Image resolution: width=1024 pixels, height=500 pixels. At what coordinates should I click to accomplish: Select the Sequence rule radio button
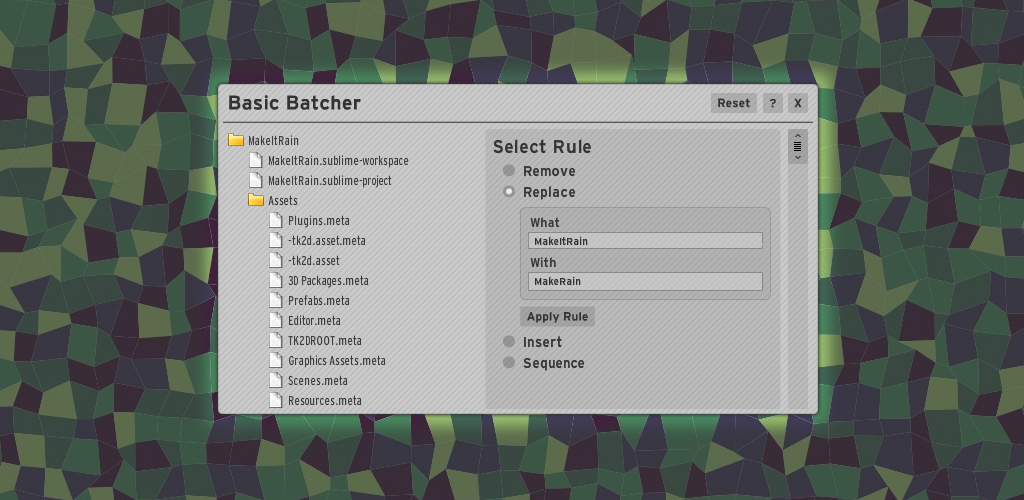(x=509, y=363)
